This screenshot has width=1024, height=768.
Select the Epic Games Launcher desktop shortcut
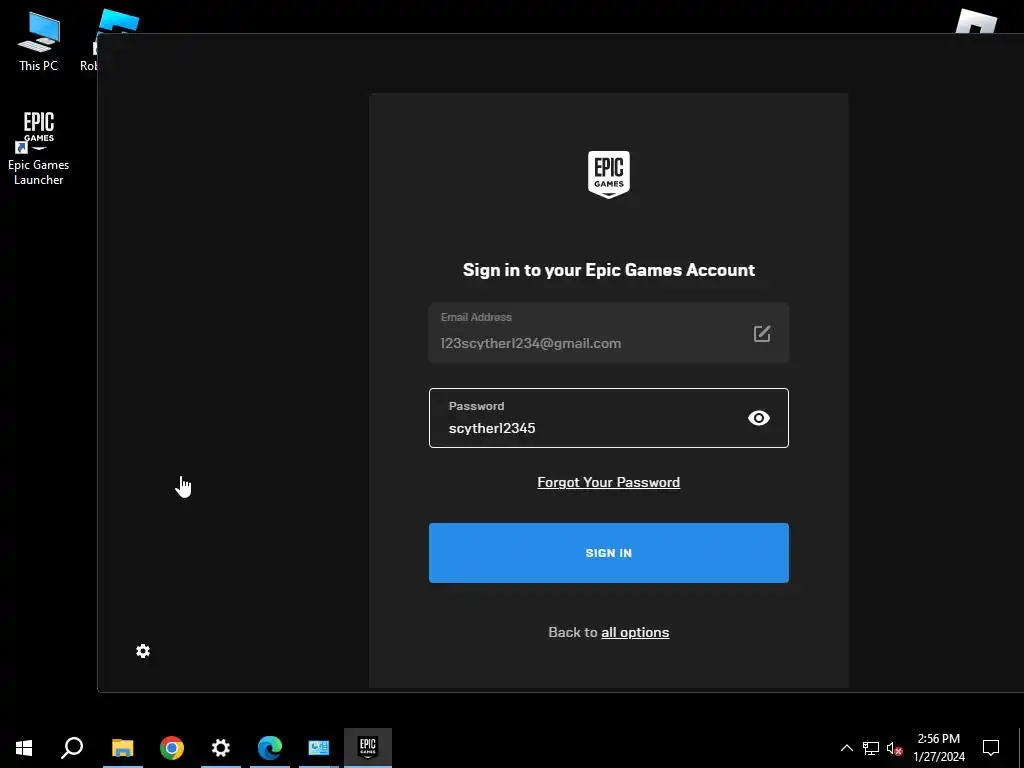(39, 148)
